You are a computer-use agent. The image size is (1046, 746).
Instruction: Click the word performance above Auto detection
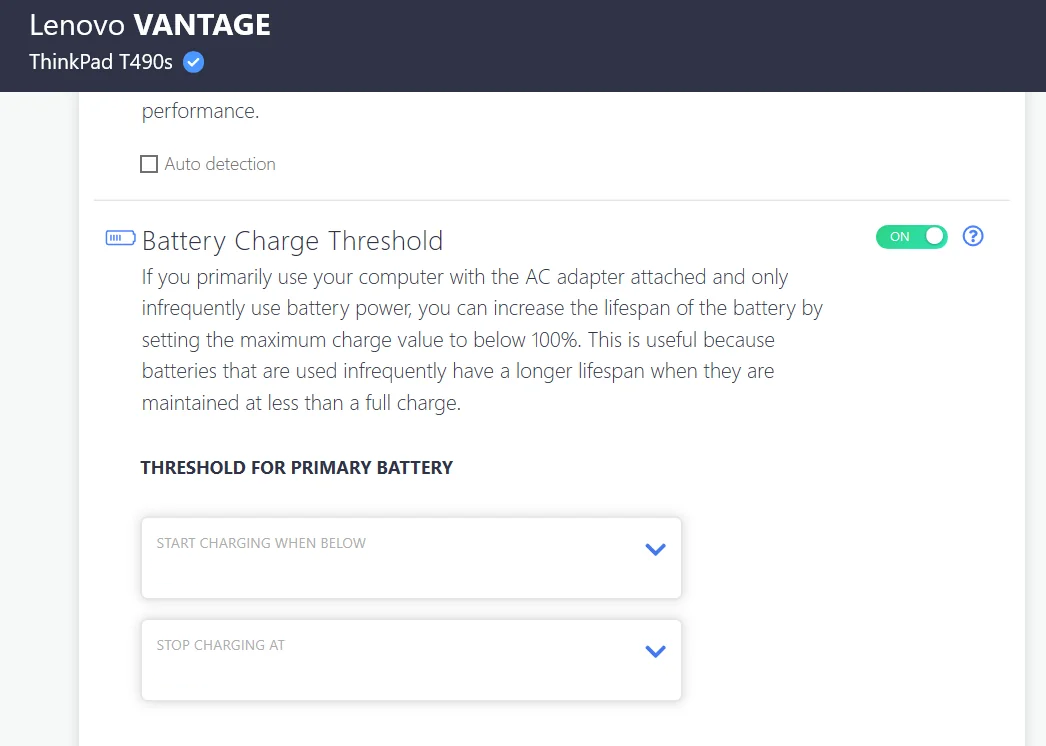(x=200, y=111)
